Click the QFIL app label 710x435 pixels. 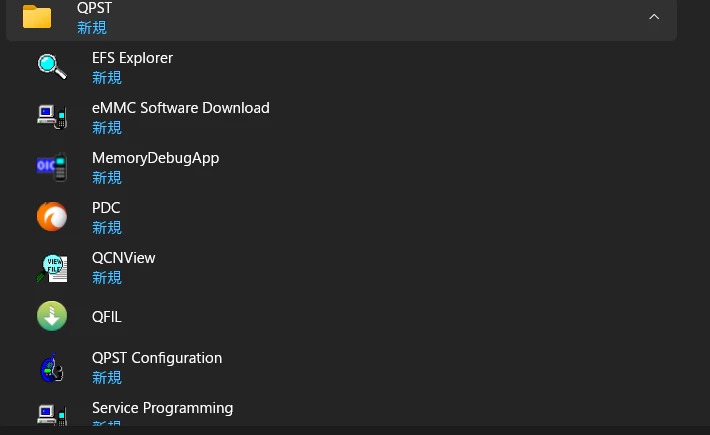(106, 317)
